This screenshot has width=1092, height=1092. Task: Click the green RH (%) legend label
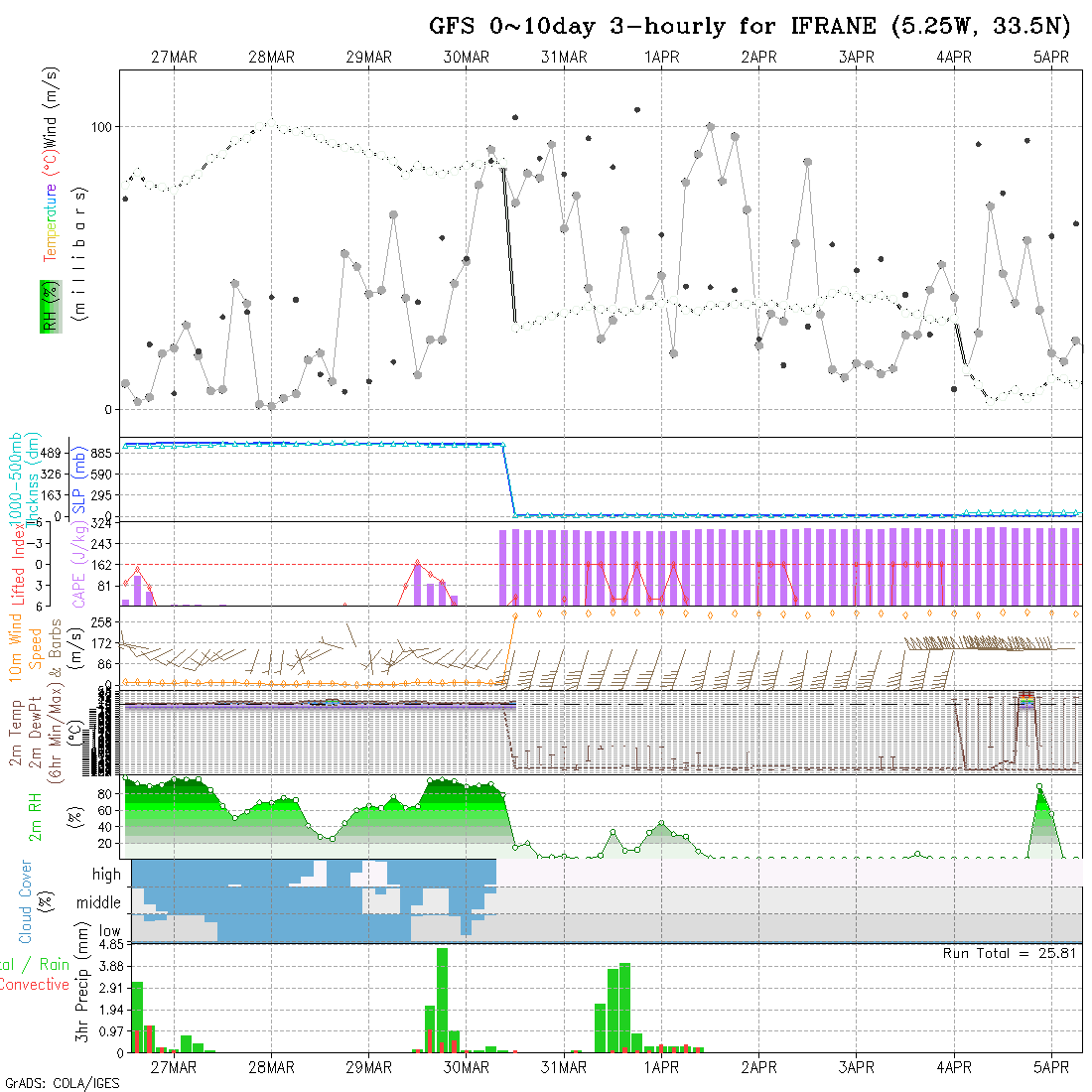[47, 306]
